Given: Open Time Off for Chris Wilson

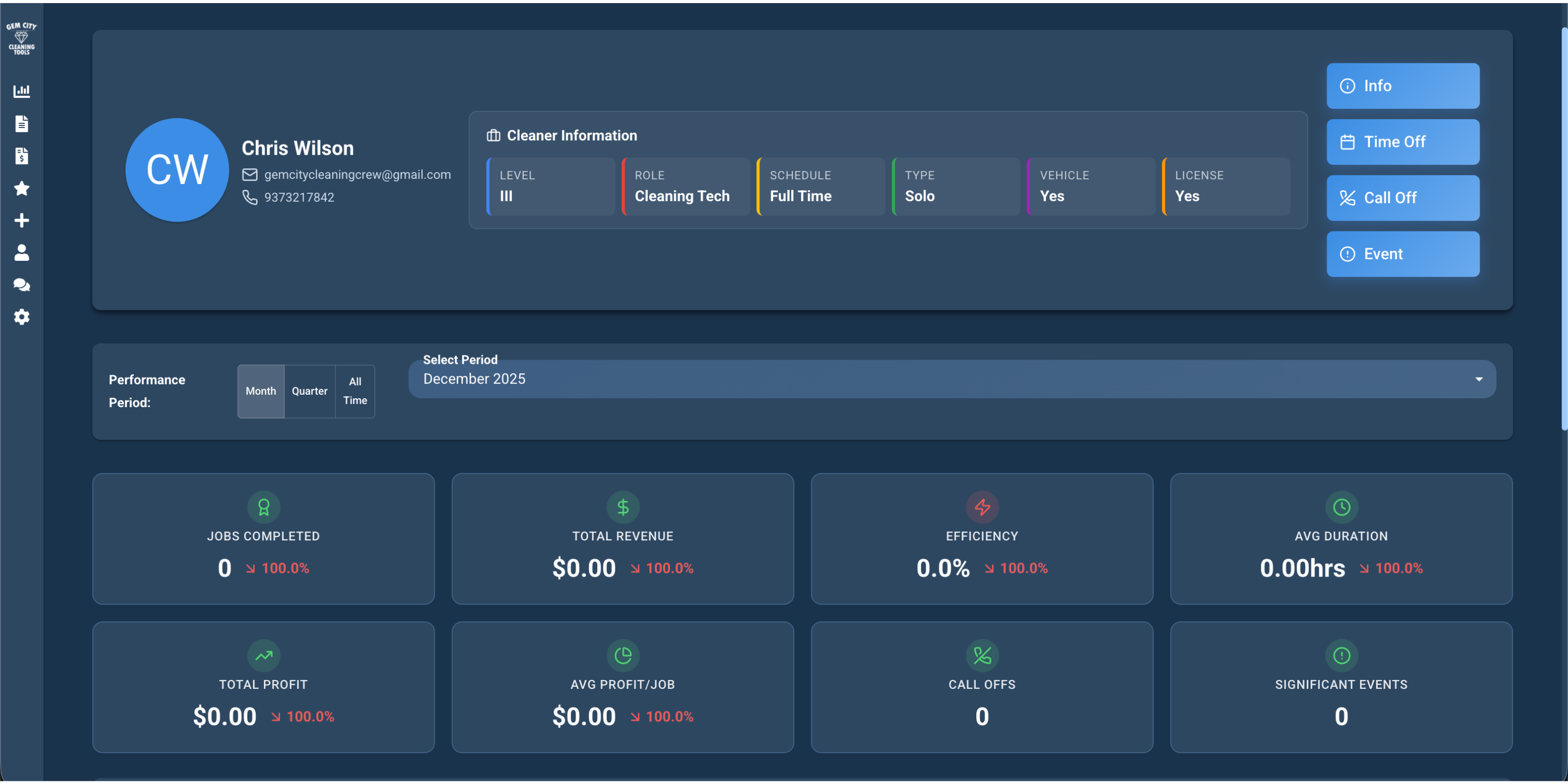Looking at the screenshot, I should (1402, 142).
